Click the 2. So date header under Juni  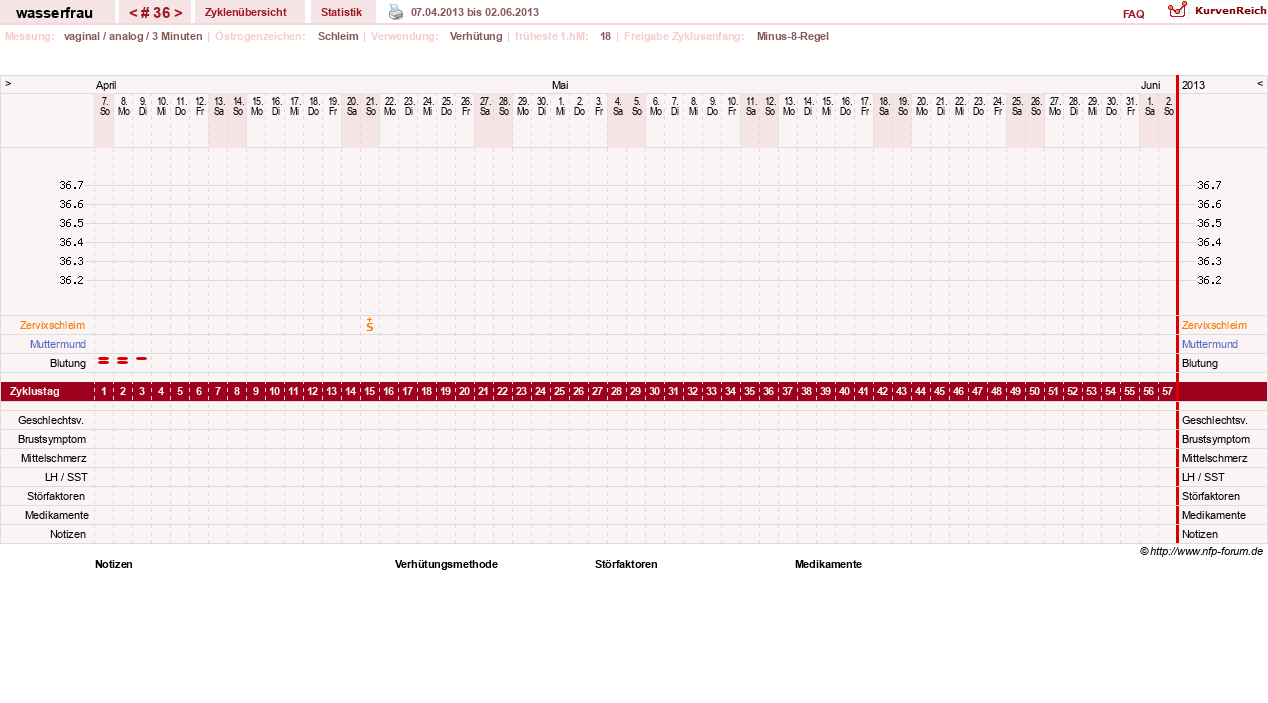[x=1168, y=105]
